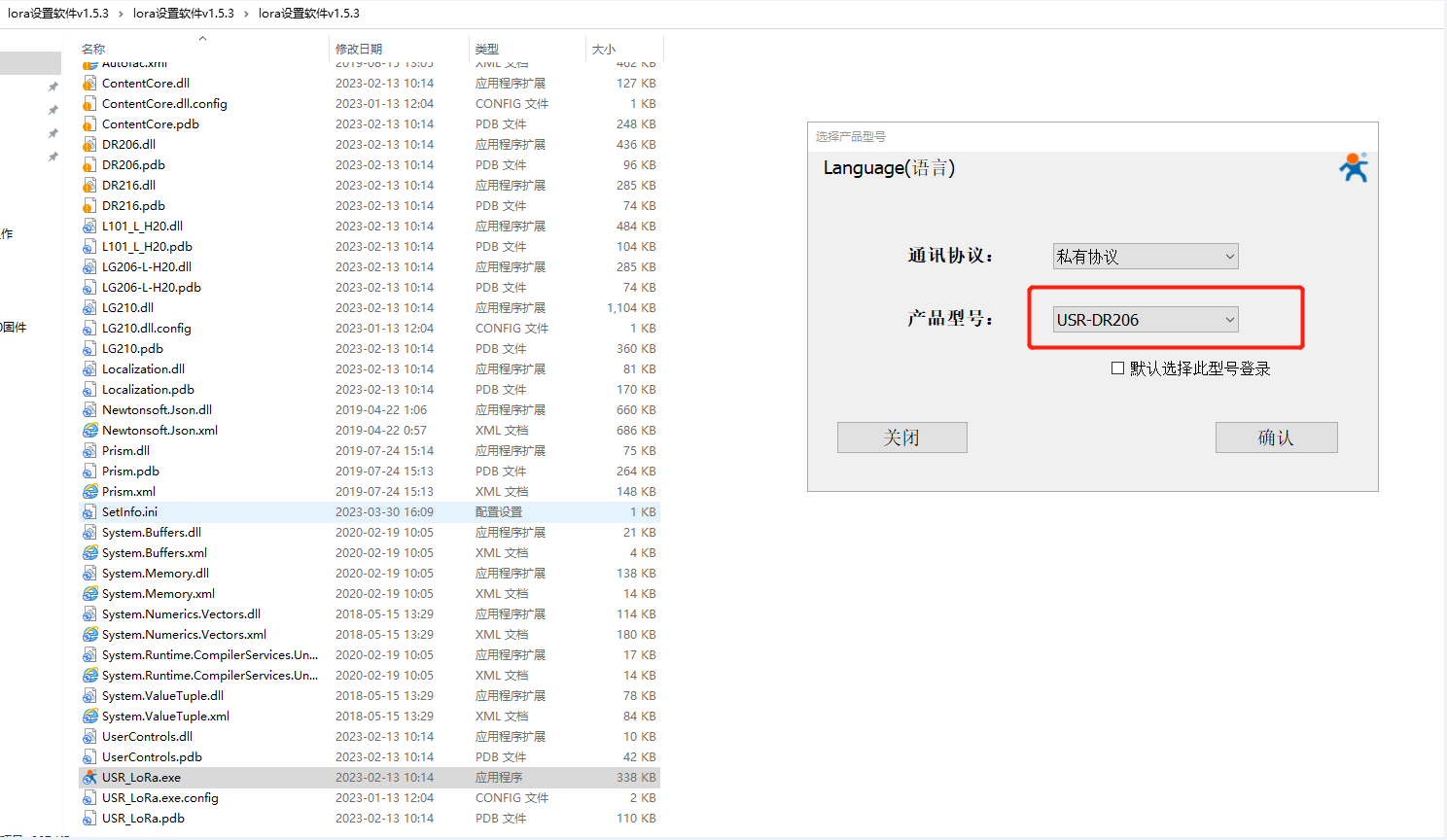Click the DR206.dll file icon
1447x840 pixels.
[89, 145]
